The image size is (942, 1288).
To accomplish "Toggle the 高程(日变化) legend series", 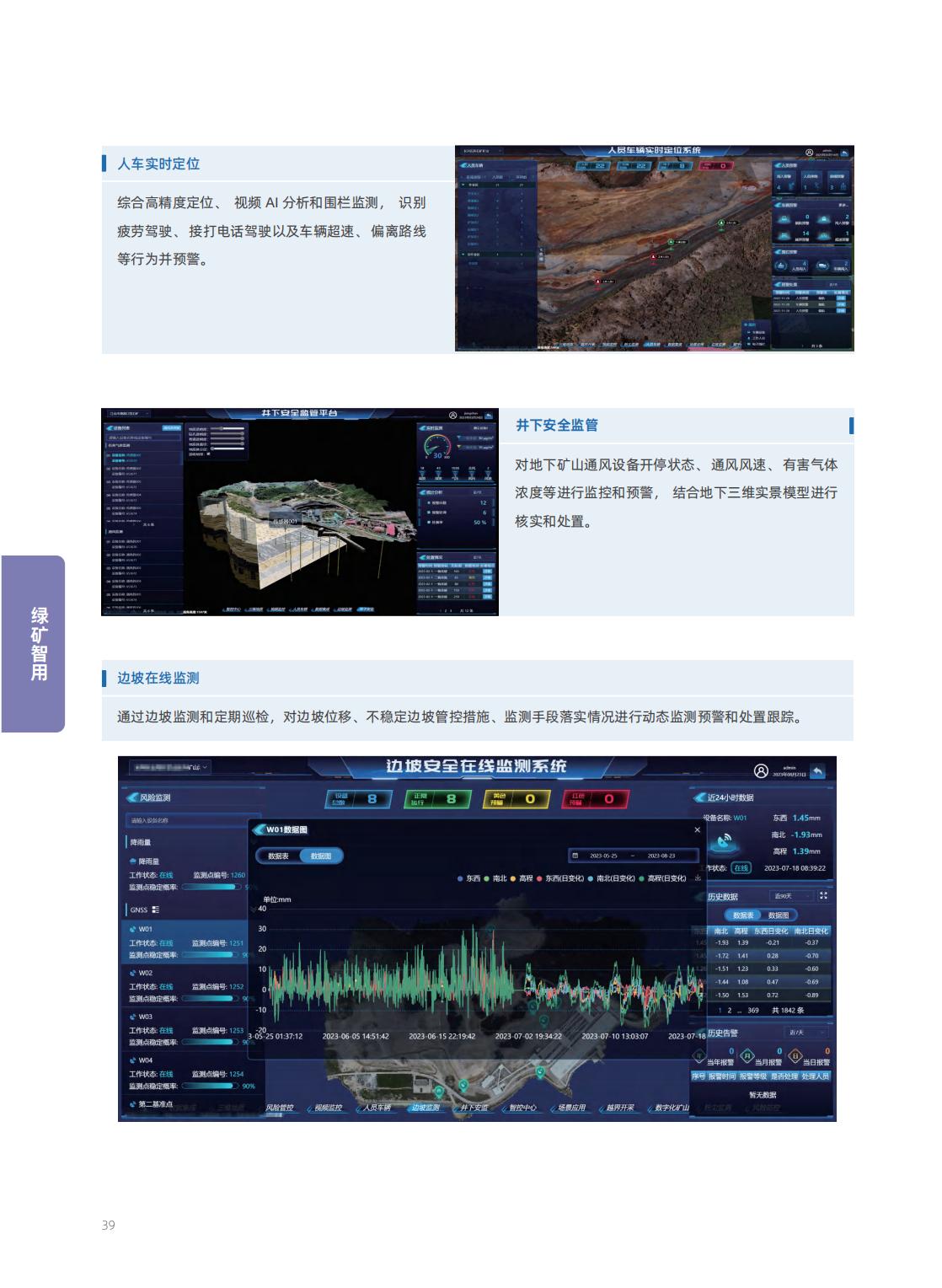I will tap(663, 877).
